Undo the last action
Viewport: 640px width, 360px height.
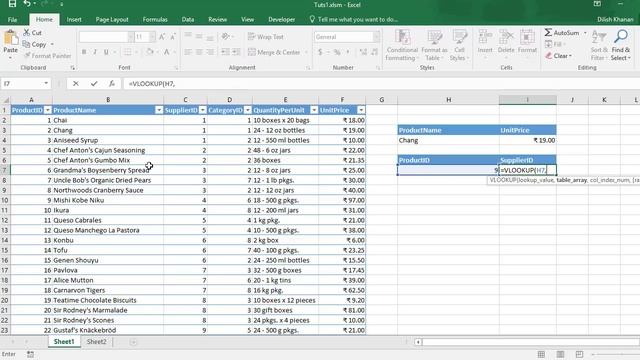pos(27,4)
